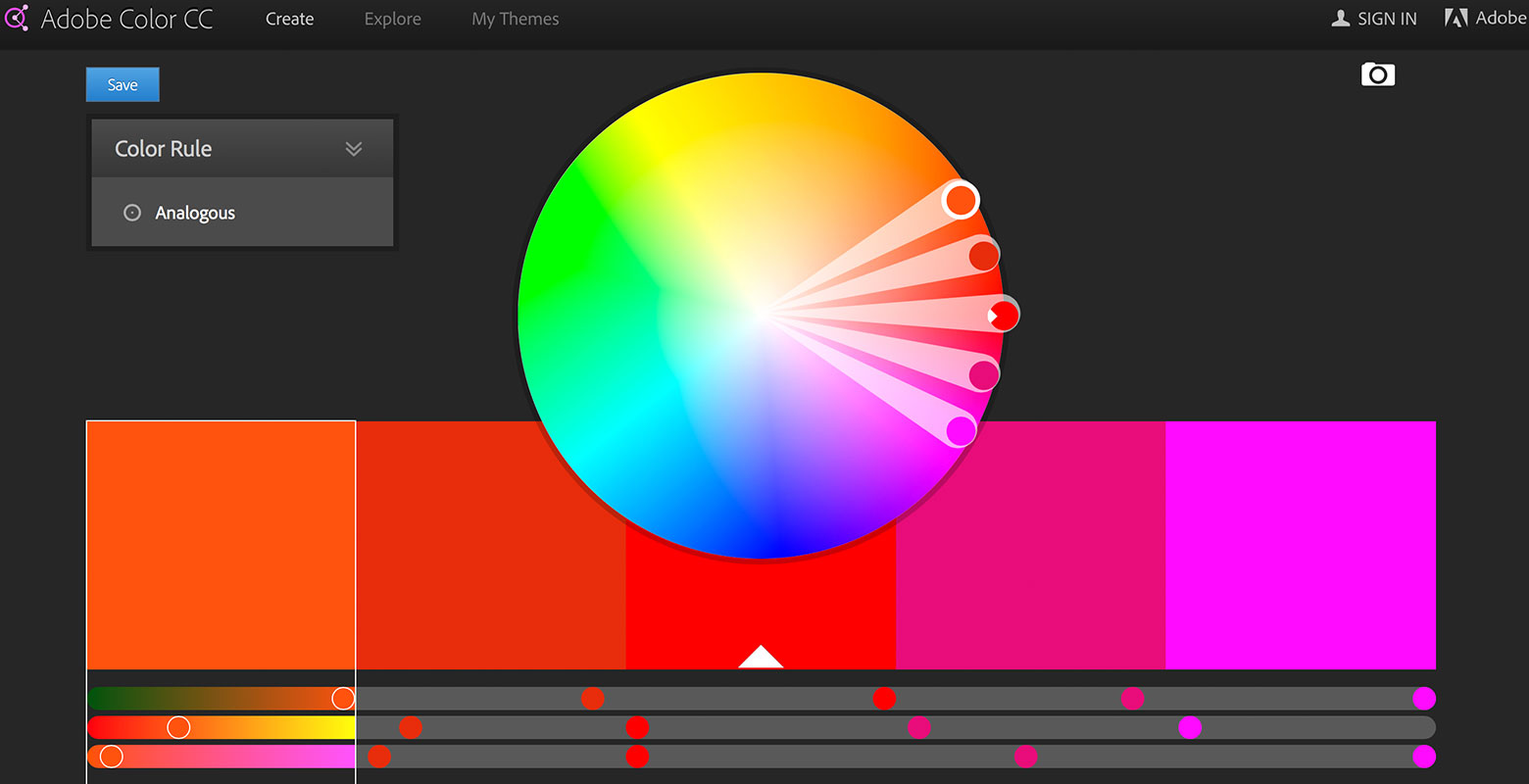The width and height of the screenshot is (1529, 784).
Task: Choose the magenta handle on the color wheel
Action: click(961, 430)
